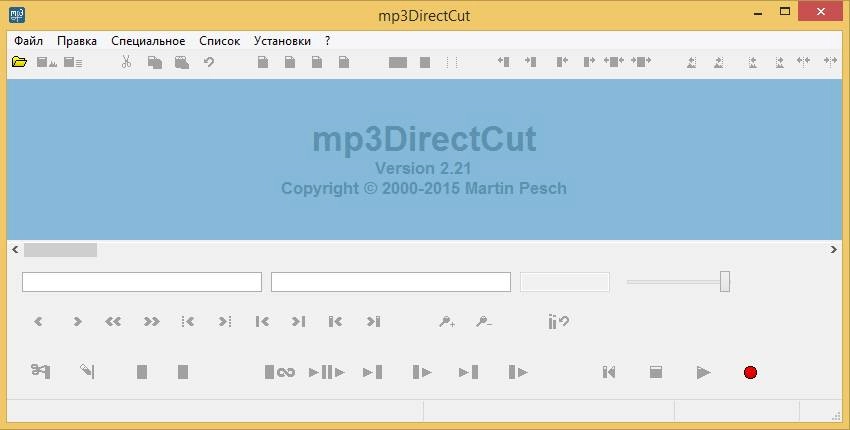850x430 pixels.
Task: Click the volume slider handle
Action: pos(725,281)
